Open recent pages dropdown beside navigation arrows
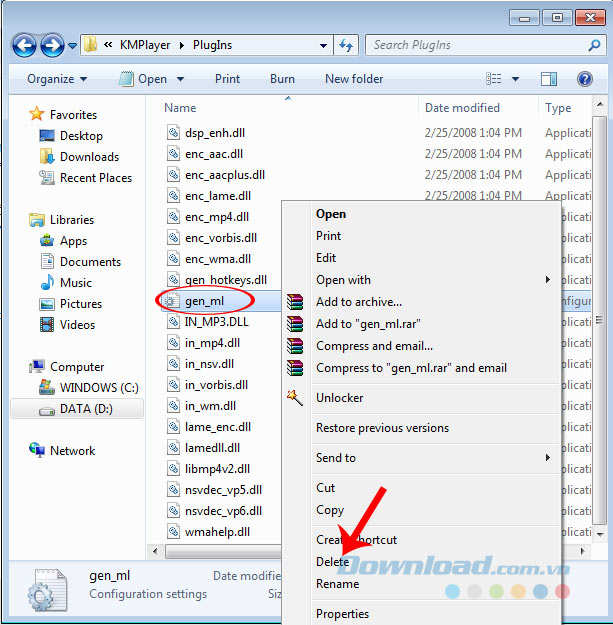 tap(72, 46)
